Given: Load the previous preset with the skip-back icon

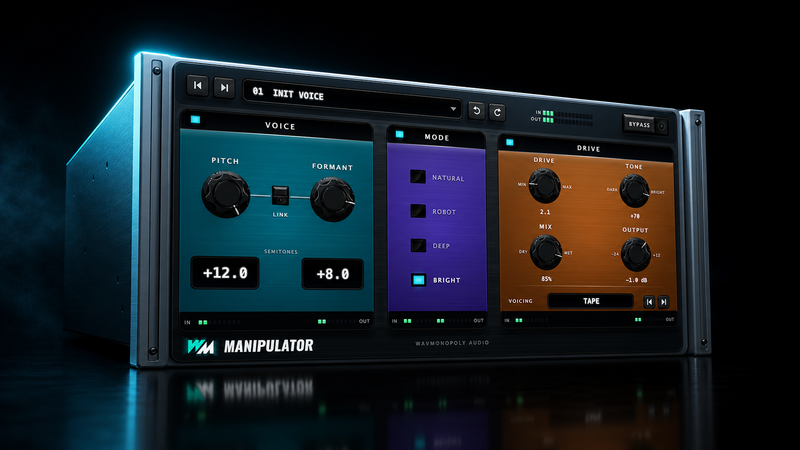Looking at the screenshot, I should tap(197, 85).
